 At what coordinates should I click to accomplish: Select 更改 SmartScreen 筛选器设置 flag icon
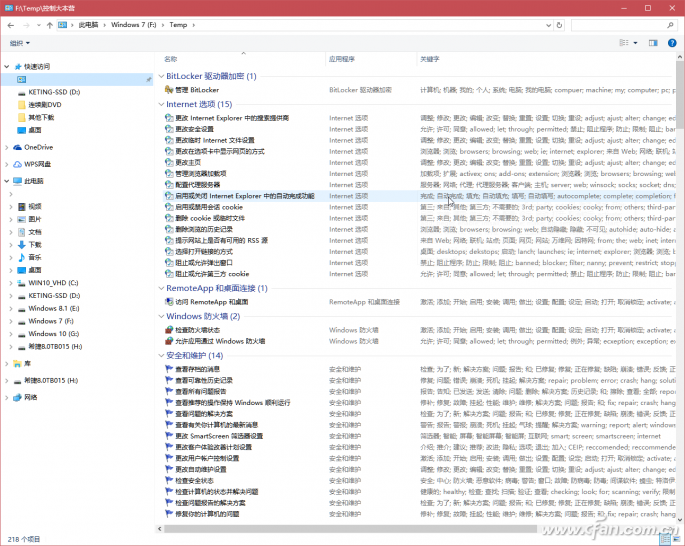pos(169,436)
